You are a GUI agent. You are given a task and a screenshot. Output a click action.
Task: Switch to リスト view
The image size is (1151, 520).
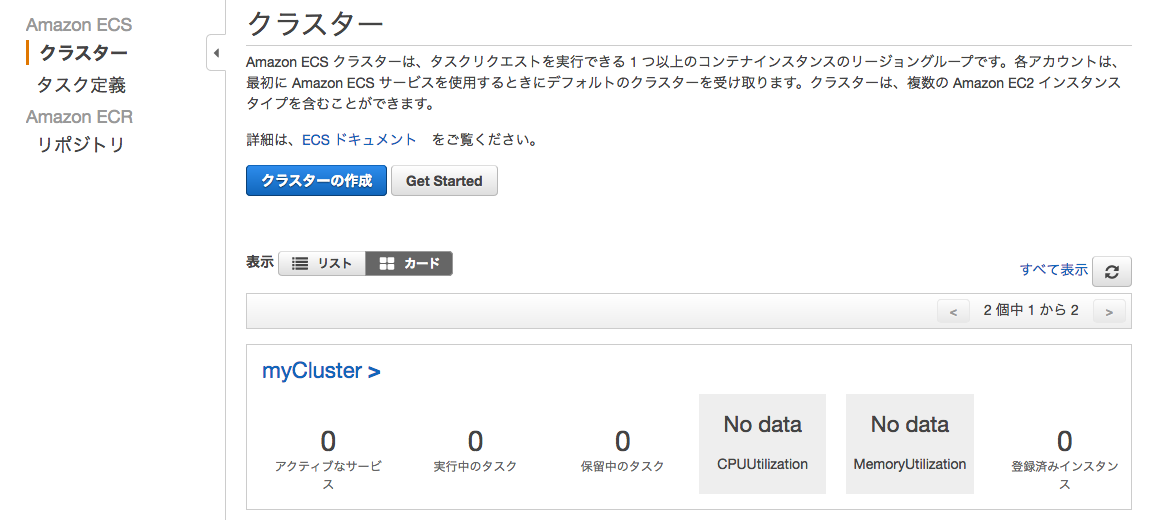(322, 264)
